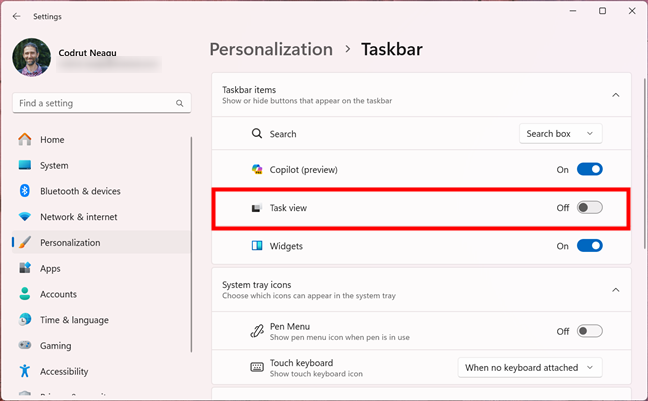
Task: Close the Settings window
Action: pos(632,11)
